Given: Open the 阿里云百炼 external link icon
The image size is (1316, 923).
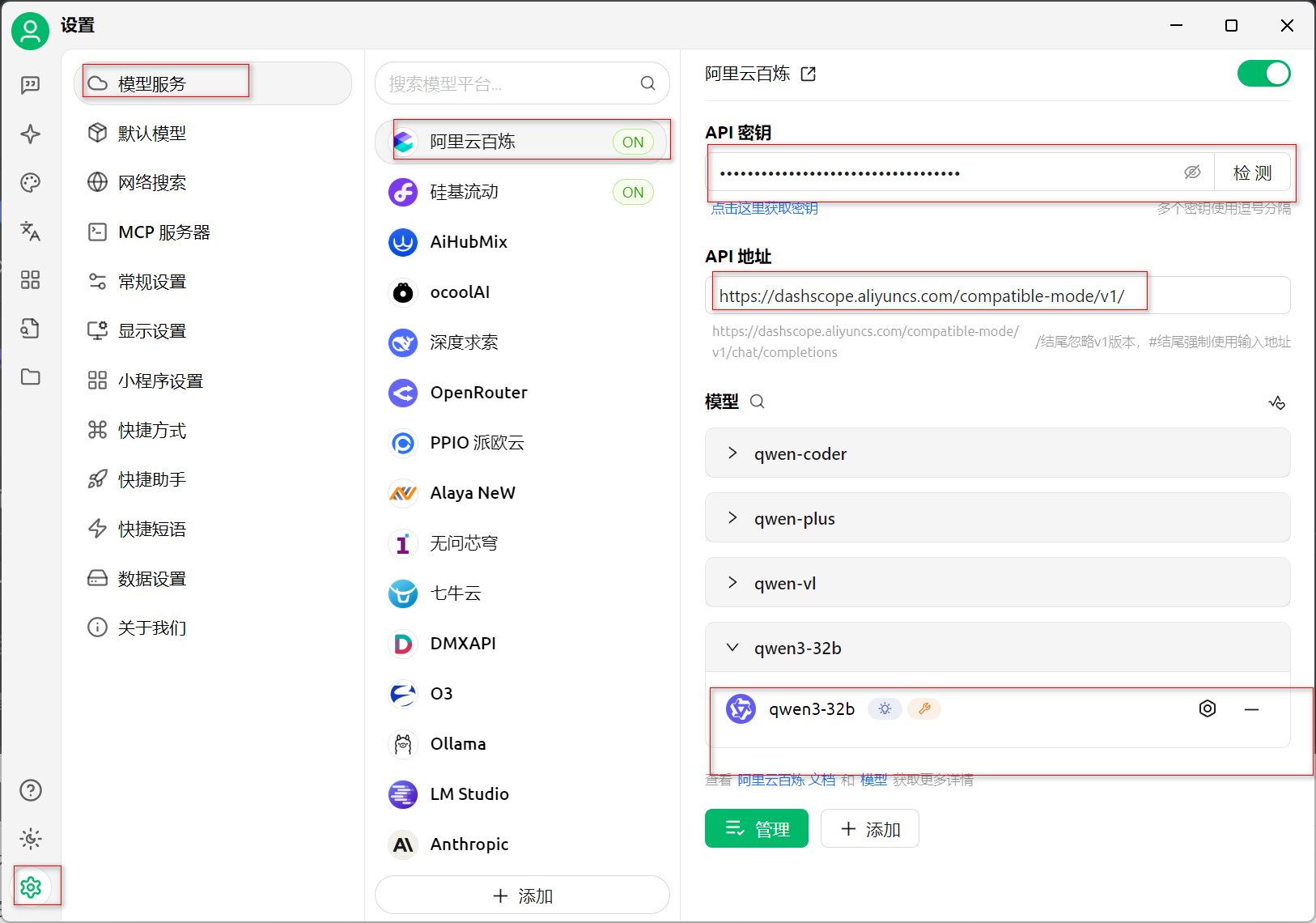Looking at the screenshot, I should coord(808,74).
